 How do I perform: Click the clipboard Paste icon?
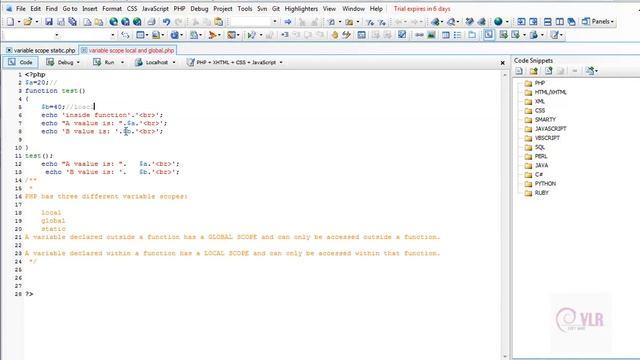click(218, 22)
